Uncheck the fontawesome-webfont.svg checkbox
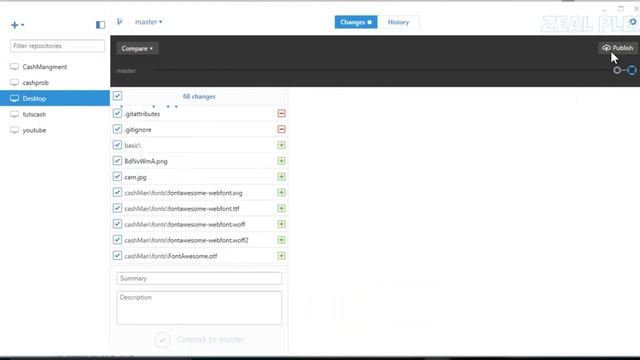 click(x=118, y=192)
